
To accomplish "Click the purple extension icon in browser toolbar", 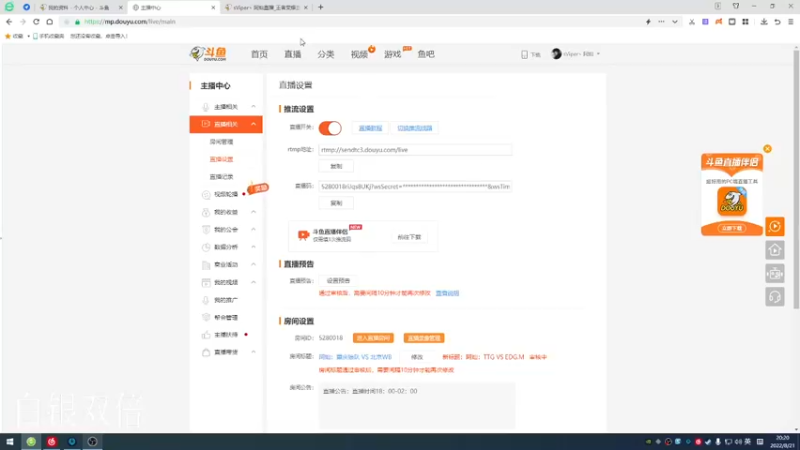I will (705, 22).
